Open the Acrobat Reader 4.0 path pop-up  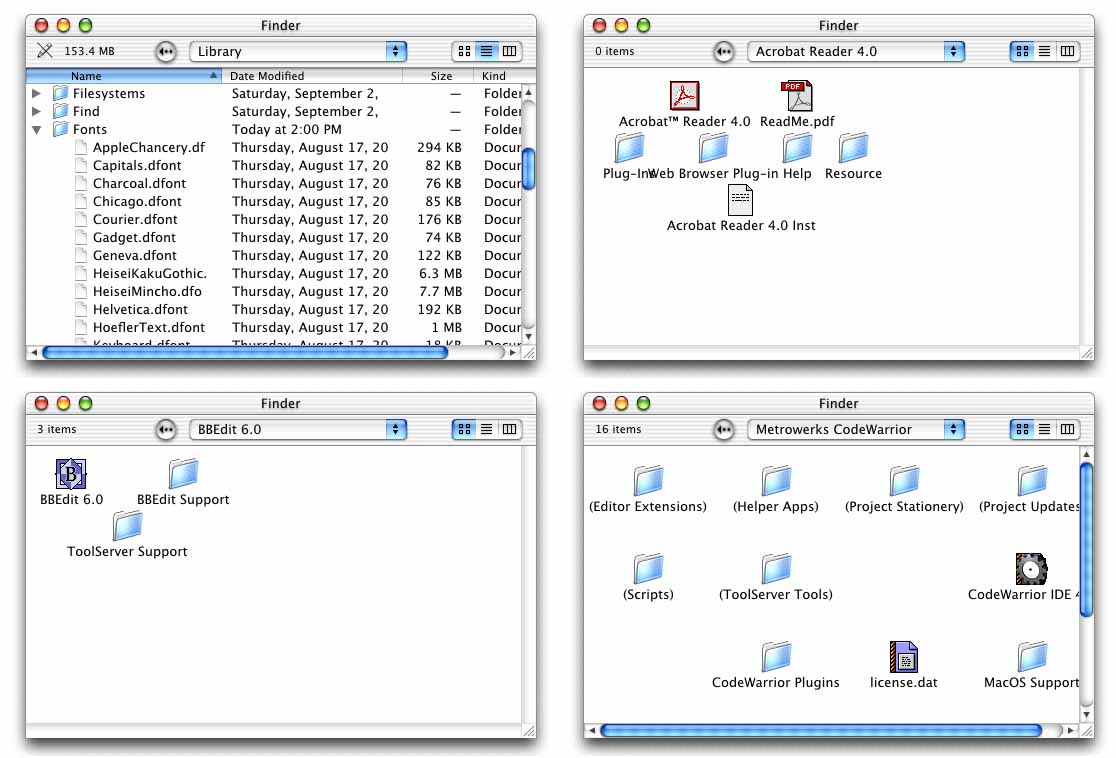(x=856, y=51)
